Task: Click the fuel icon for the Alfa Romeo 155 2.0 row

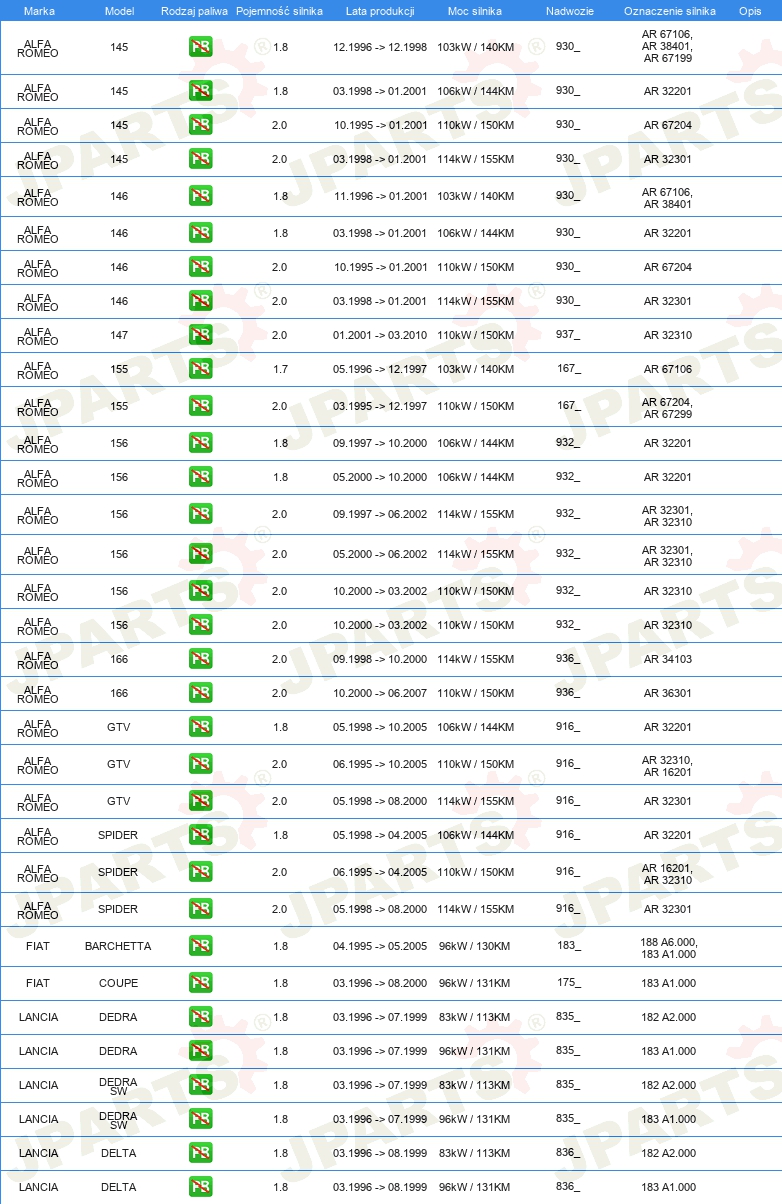Action: point(201,406)
